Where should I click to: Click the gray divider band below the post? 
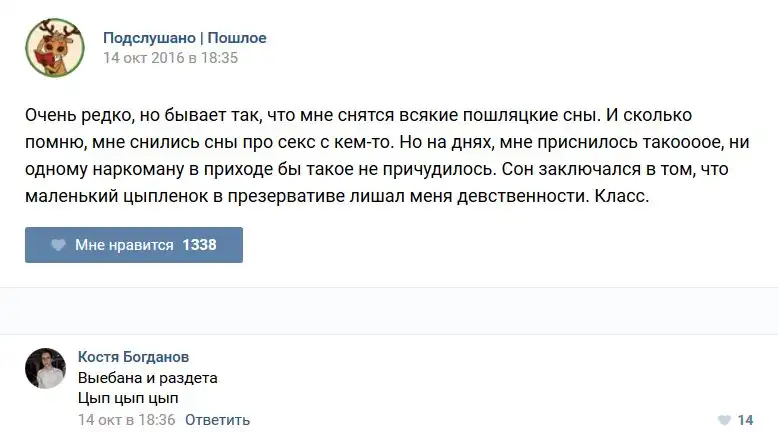coord(389,312)
